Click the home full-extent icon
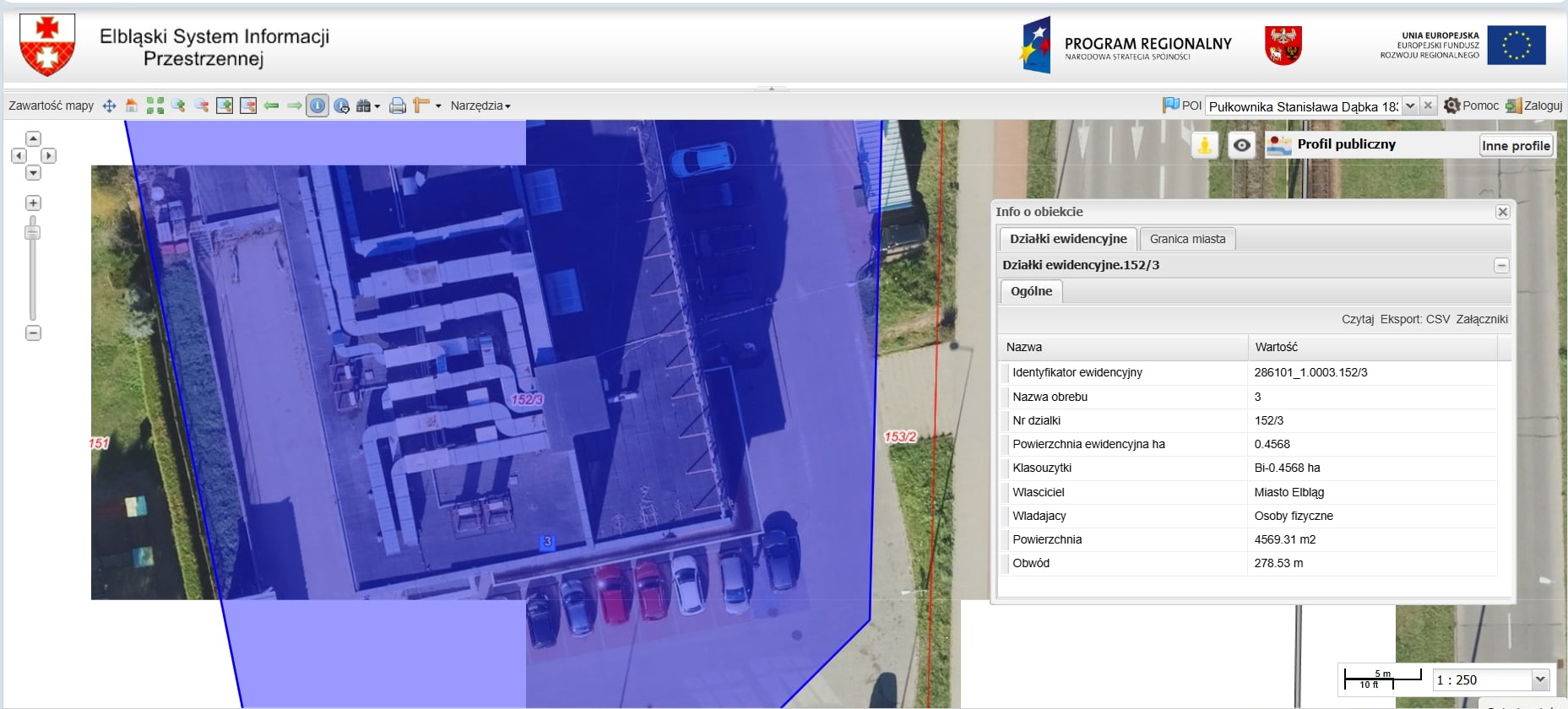The image size is (1568, 709). coord(132,106)
